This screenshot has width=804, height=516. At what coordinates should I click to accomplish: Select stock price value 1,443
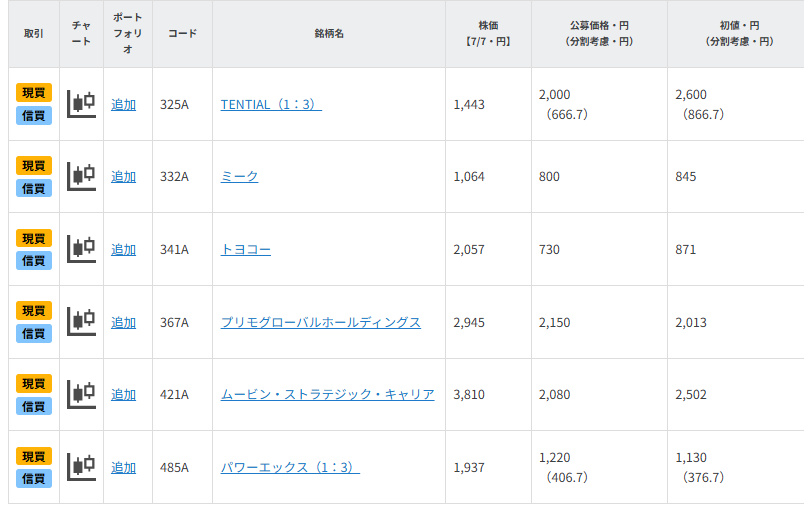(469, 105)
